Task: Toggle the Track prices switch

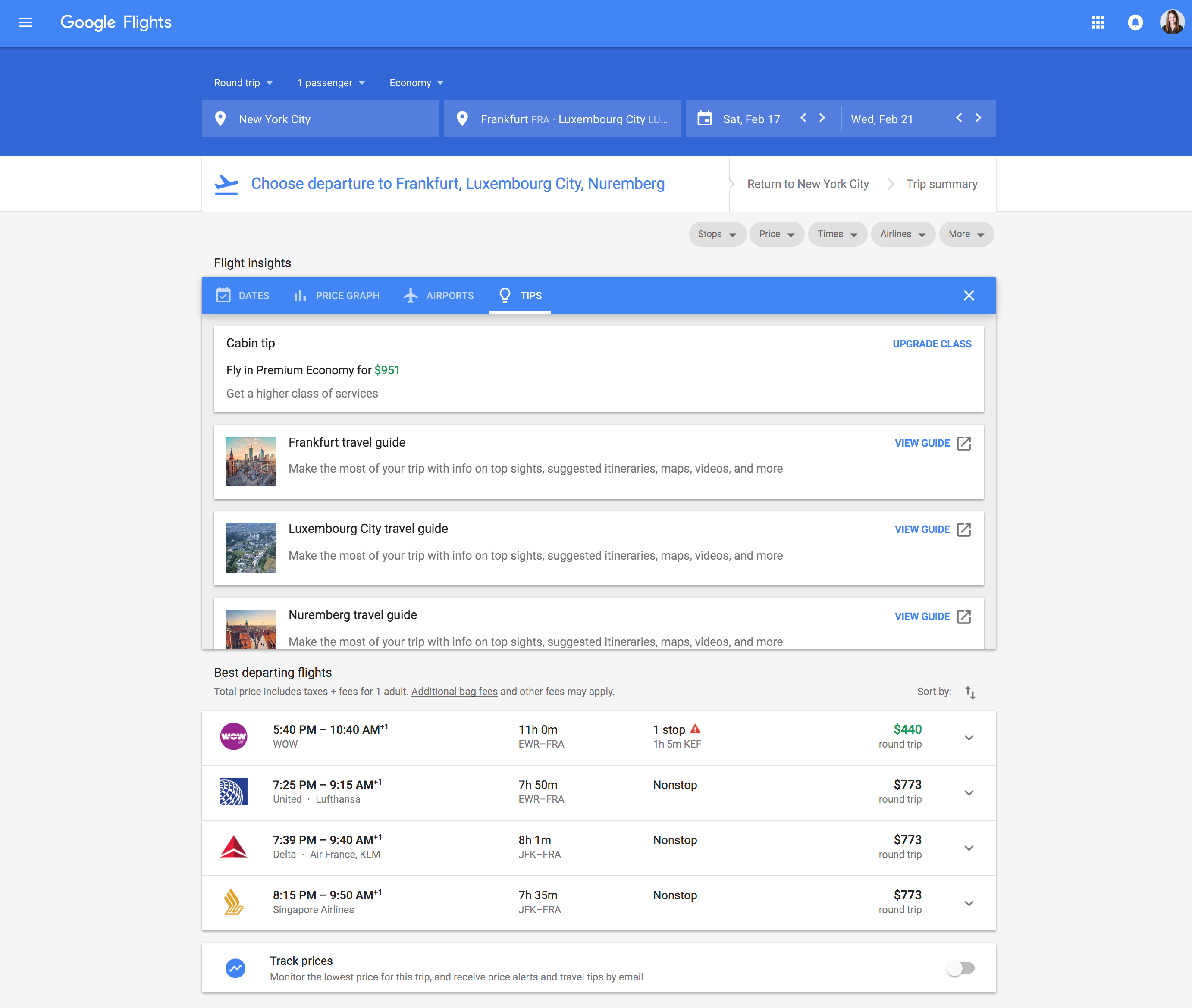Action: pos(960,968)
